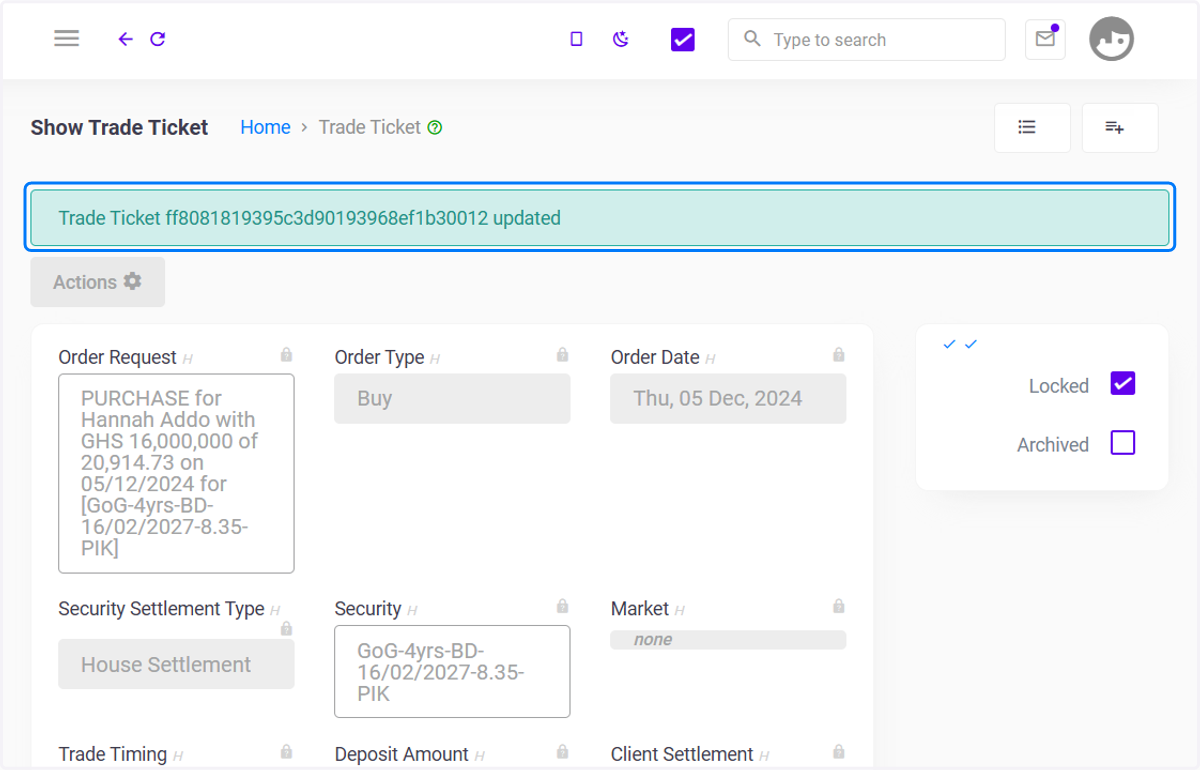Click the Order Date H history marker

(710, 359)
